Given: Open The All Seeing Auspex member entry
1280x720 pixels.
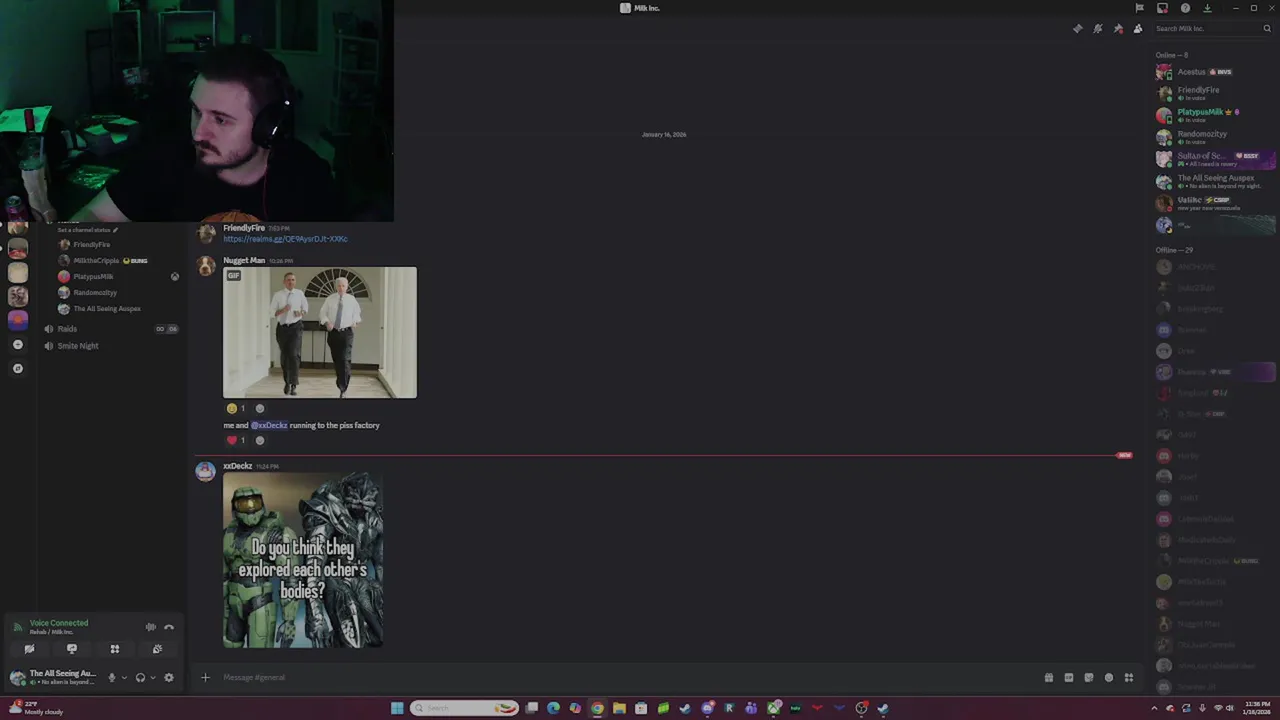Looking at the screenshot, I should pos(1214,181).
